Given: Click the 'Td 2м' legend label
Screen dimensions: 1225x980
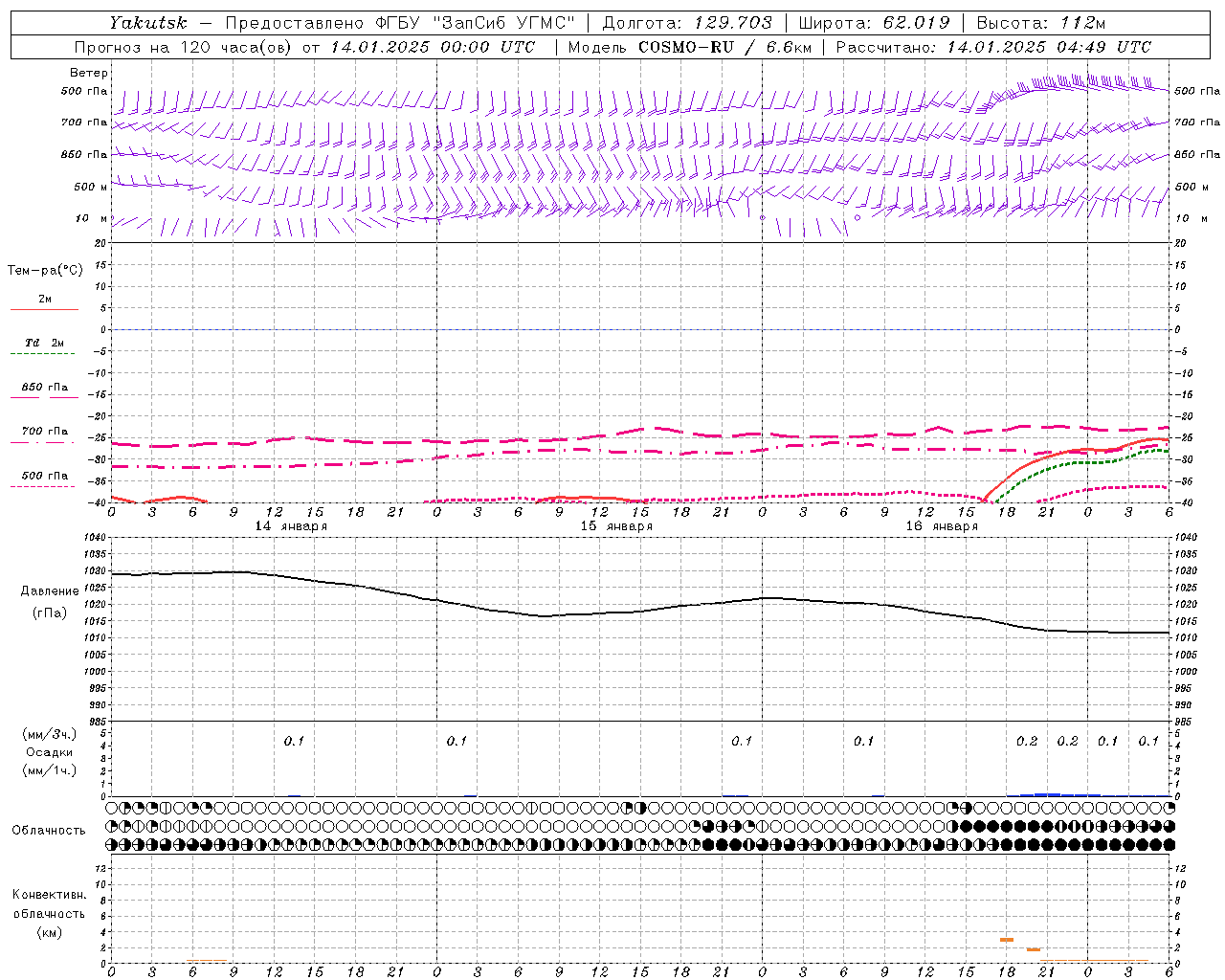Looking at the screenshot, I should [45, 343].
